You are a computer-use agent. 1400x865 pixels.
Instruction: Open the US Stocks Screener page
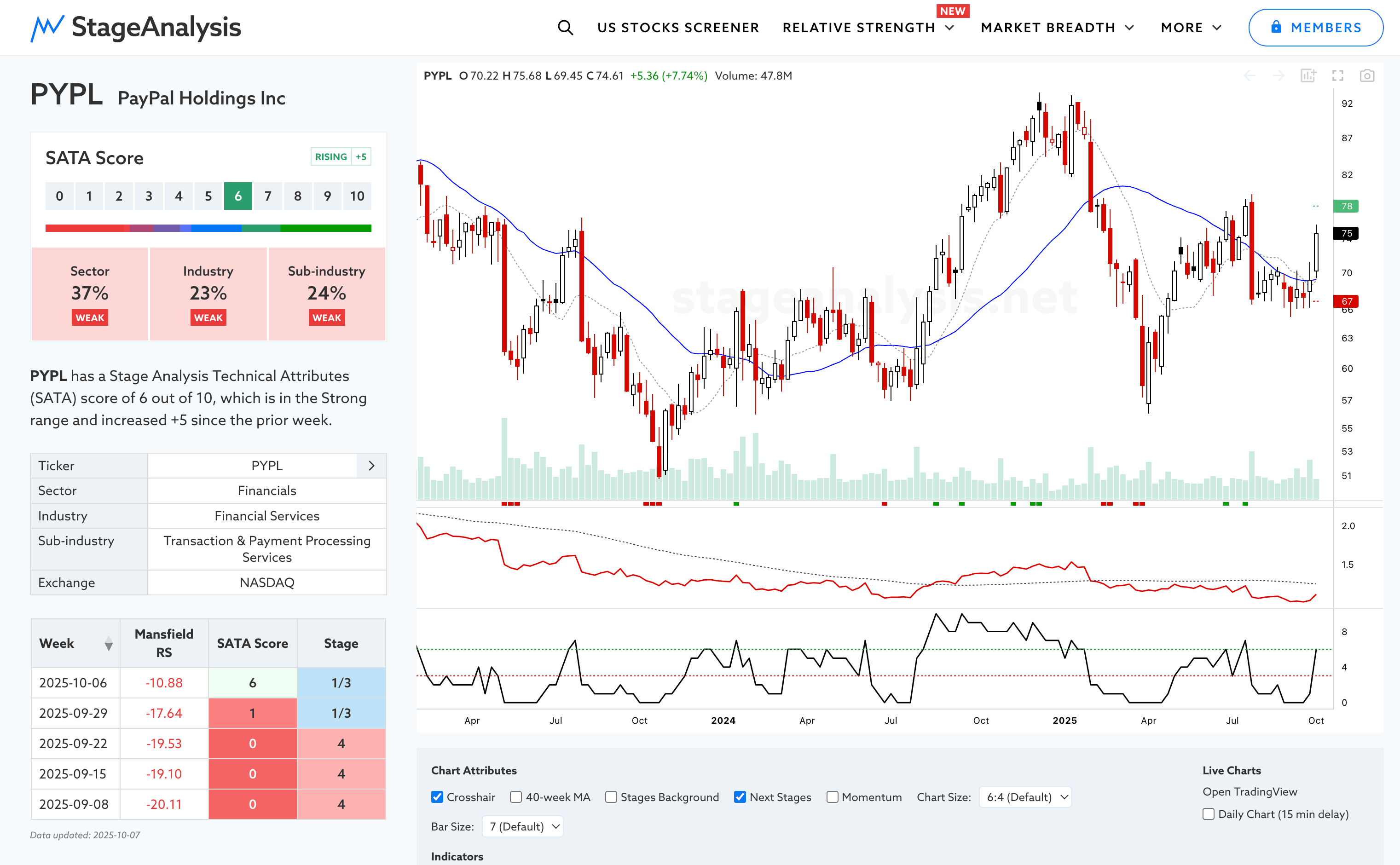(678, 28)
